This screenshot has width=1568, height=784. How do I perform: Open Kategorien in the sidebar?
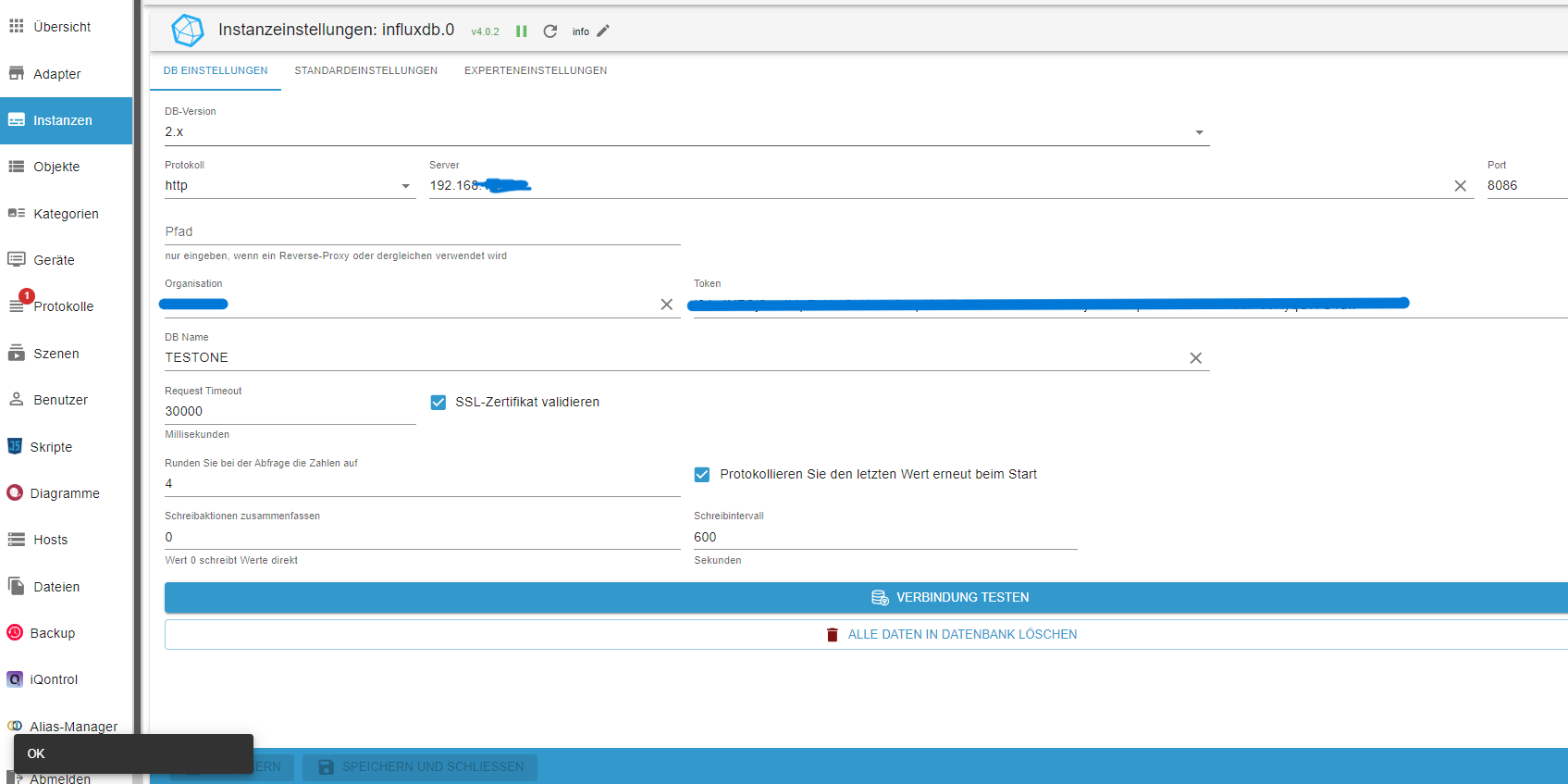pyautogui.click(x=67, y=214)
